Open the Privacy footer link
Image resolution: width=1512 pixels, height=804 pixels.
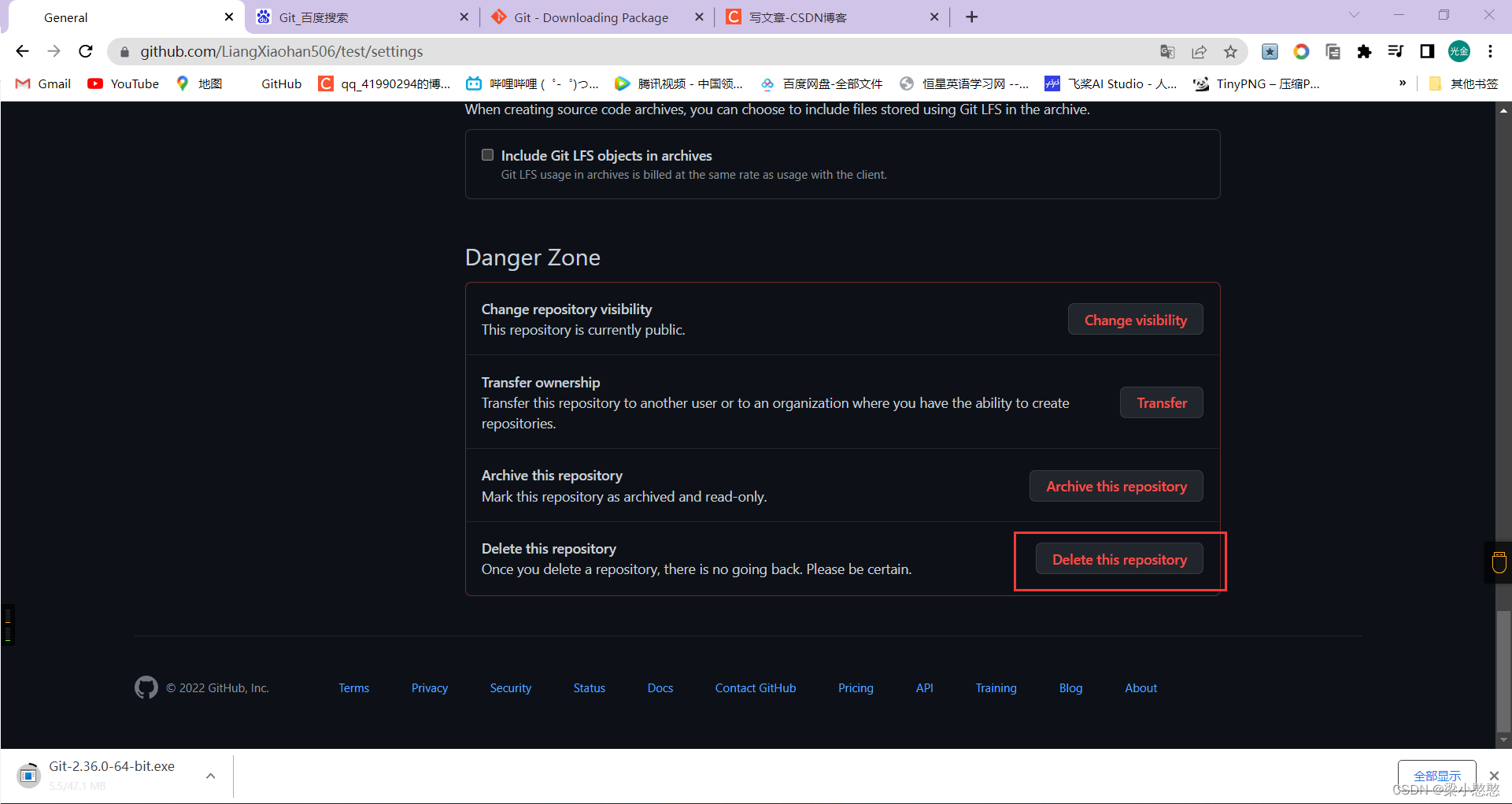coord(430,687)
